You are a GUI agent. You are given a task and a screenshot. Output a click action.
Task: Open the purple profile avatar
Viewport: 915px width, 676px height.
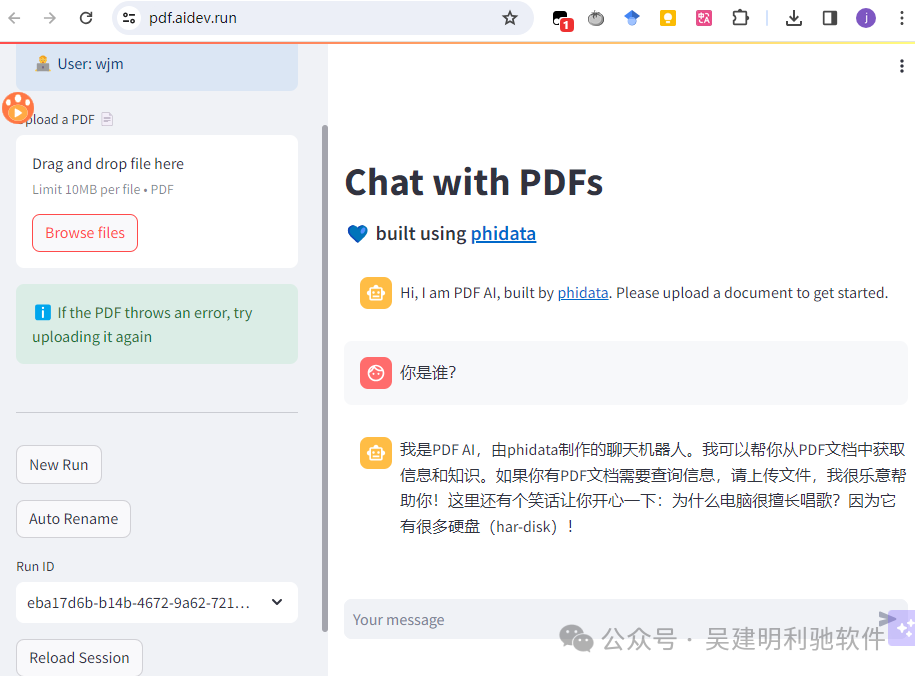(x=865, y=18)
